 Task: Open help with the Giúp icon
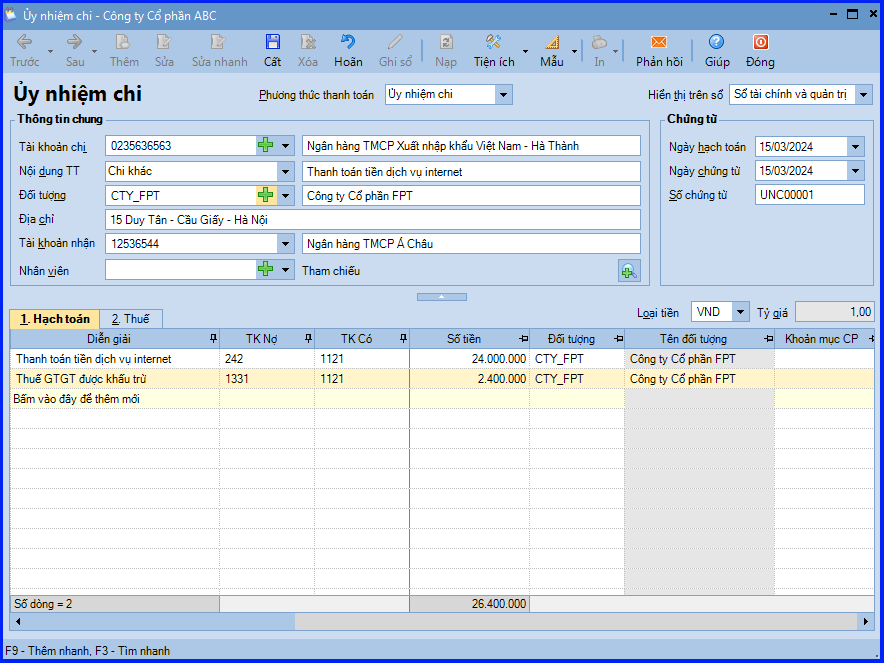(717, 50)
